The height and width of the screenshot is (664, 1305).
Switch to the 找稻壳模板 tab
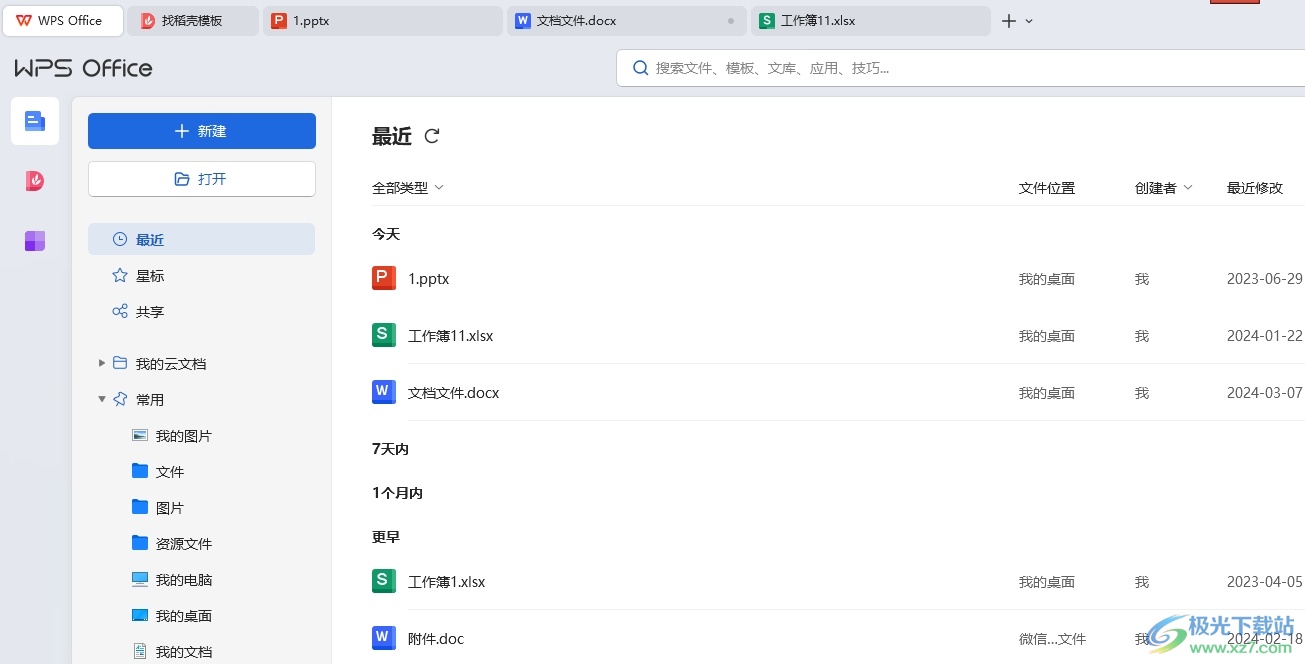click(x=193, y=21)
